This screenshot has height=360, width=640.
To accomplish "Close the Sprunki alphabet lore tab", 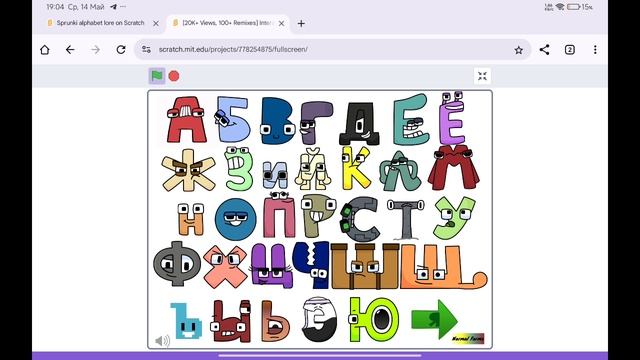I will [x=156, y=24].
